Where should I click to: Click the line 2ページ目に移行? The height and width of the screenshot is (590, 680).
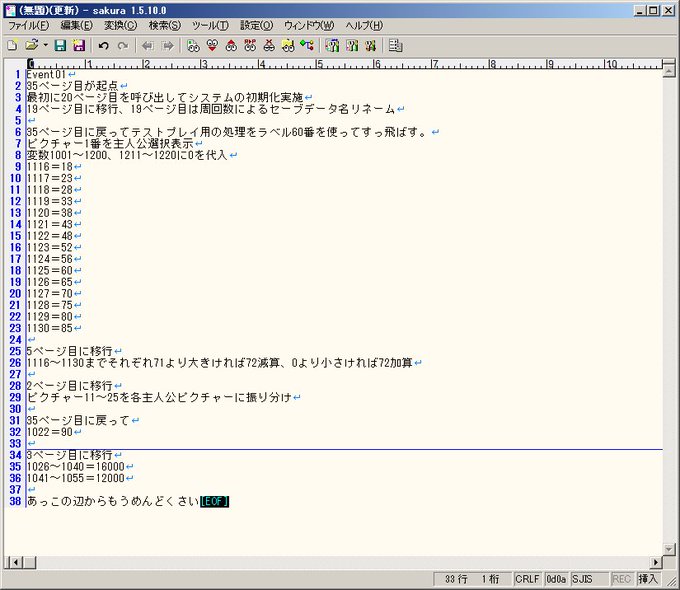69,386
